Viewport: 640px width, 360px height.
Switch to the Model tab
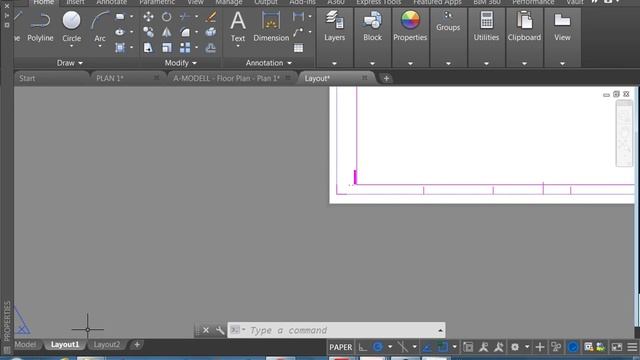pos(25,344)
